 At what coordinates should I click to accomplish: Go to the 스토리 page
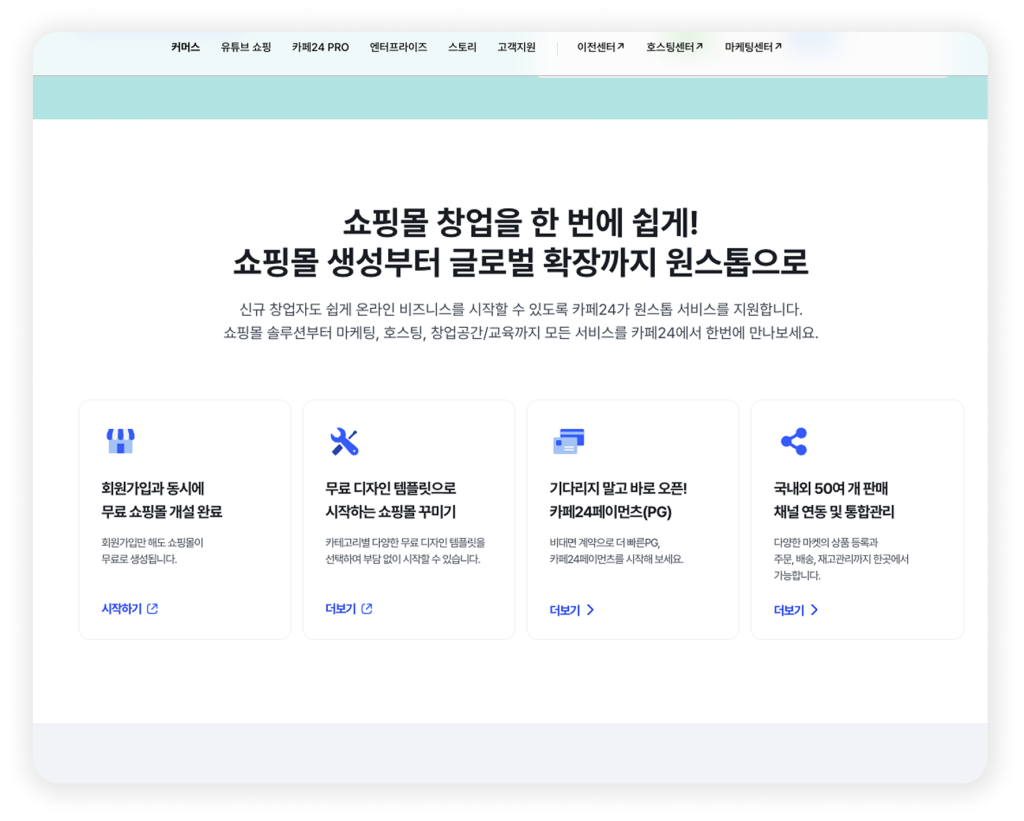463,46
